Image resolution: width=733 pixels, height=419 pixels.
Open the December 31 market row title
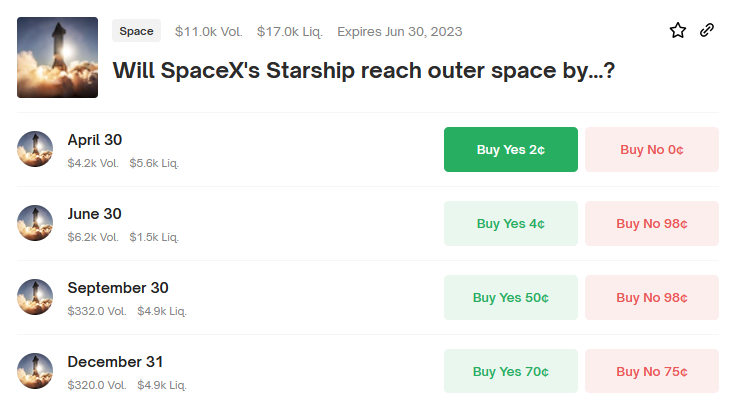pyautogui.click(x=115, y=361)
